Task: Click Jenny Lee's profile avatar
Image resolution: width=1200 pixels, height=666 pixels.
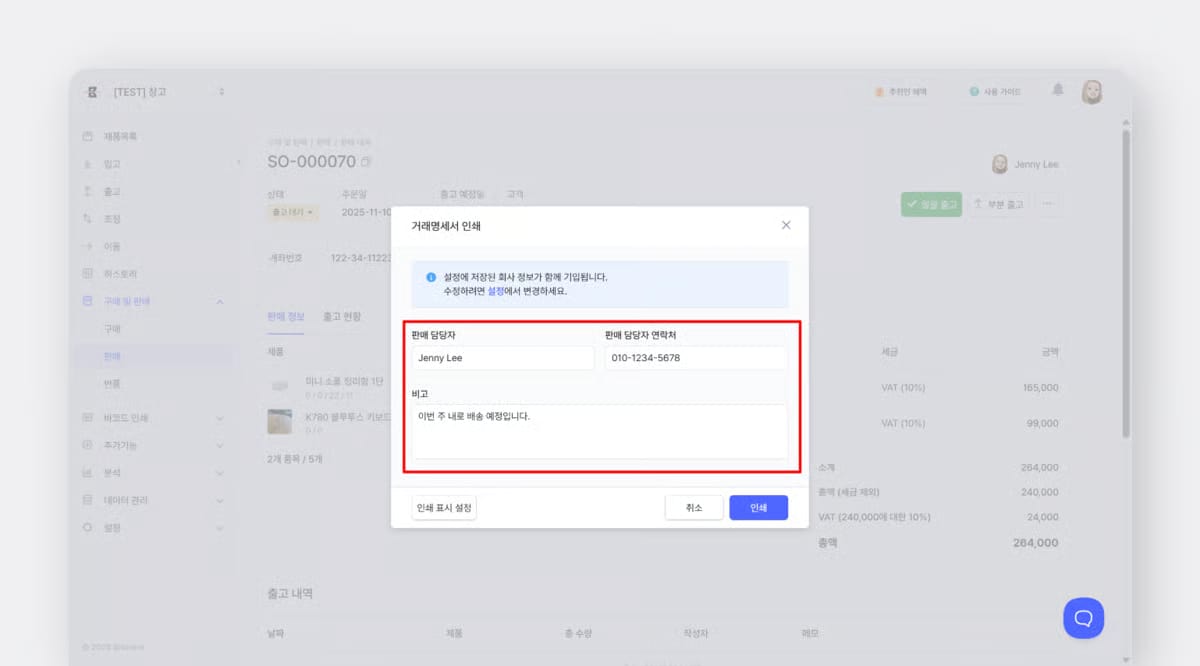Action: pos(1092,91)
